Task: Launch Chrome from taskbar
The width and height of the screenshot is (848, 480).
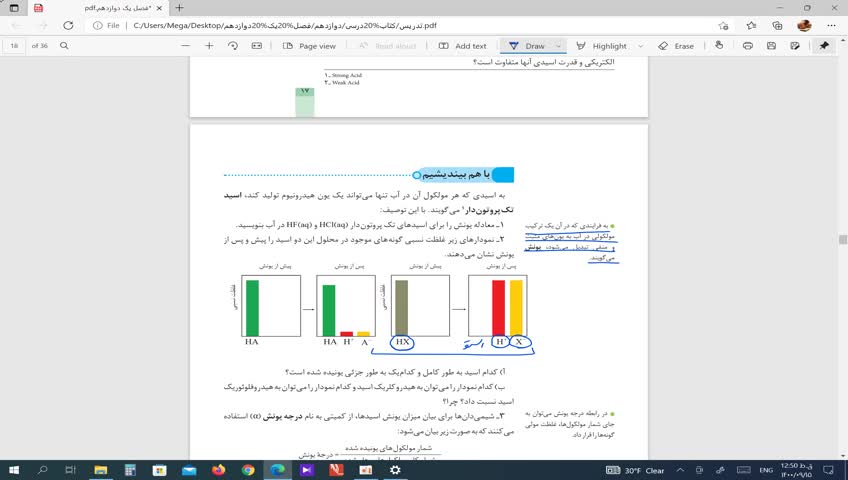Action: tap(248, 470)
